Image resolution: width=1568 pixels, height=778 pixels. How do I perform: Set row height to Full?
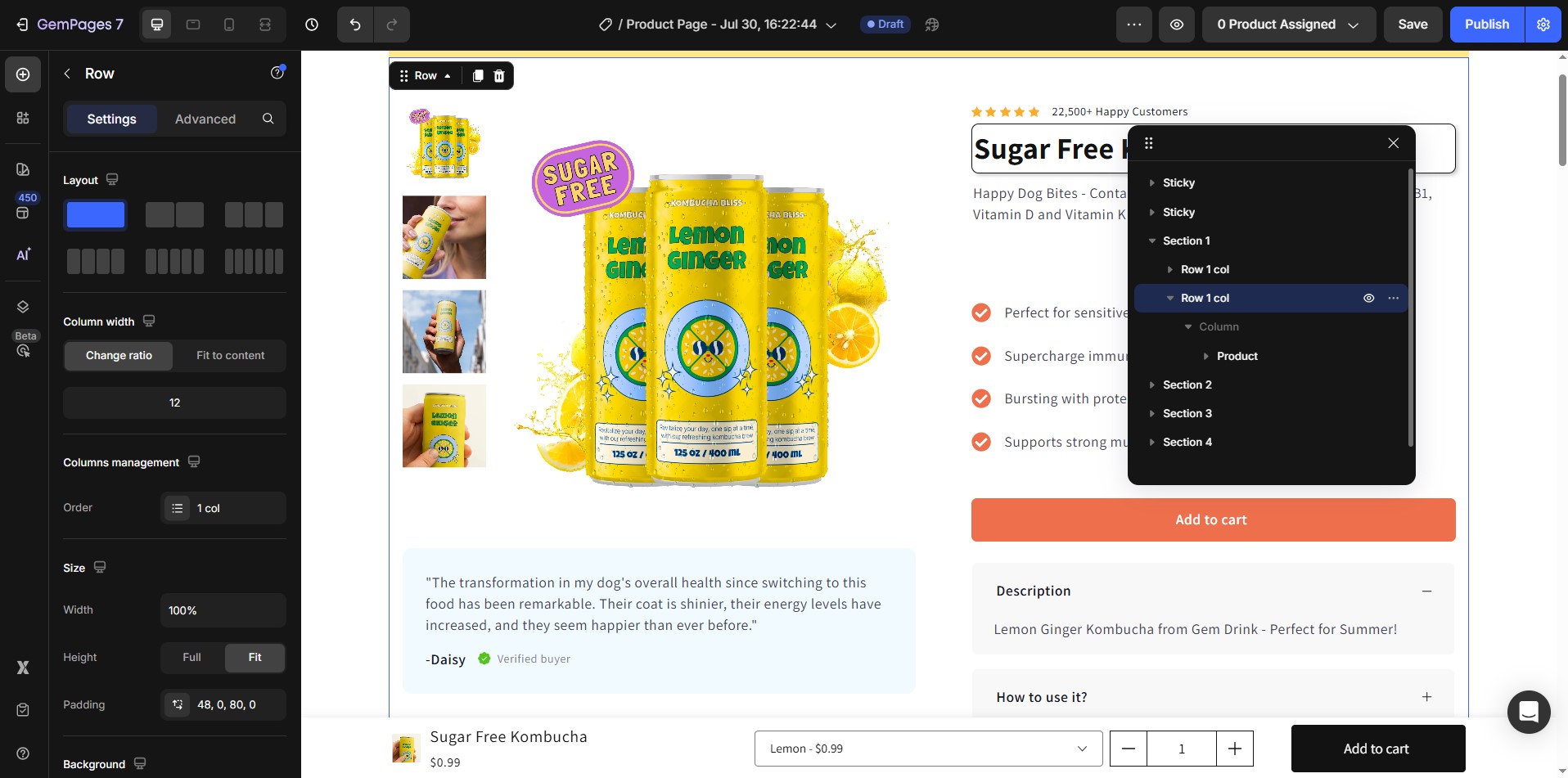tap(191, 658)
